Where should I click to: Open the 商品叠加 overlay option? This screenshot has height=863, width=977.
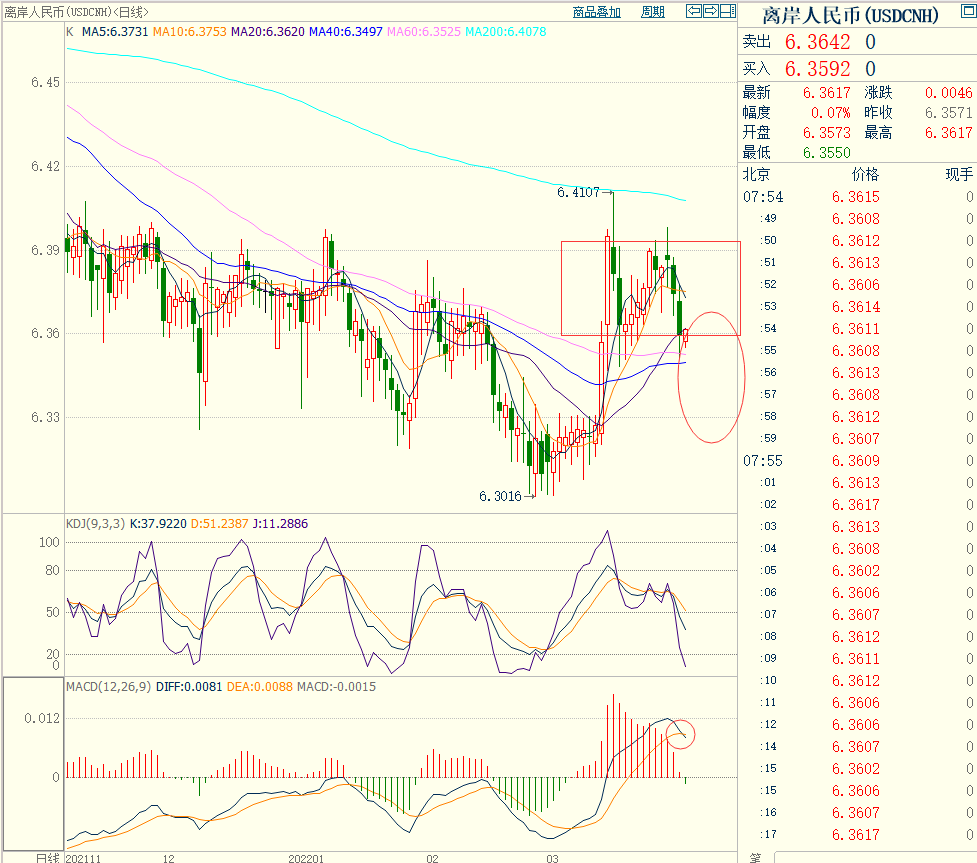pyautogui.click(x=596, y=12)
